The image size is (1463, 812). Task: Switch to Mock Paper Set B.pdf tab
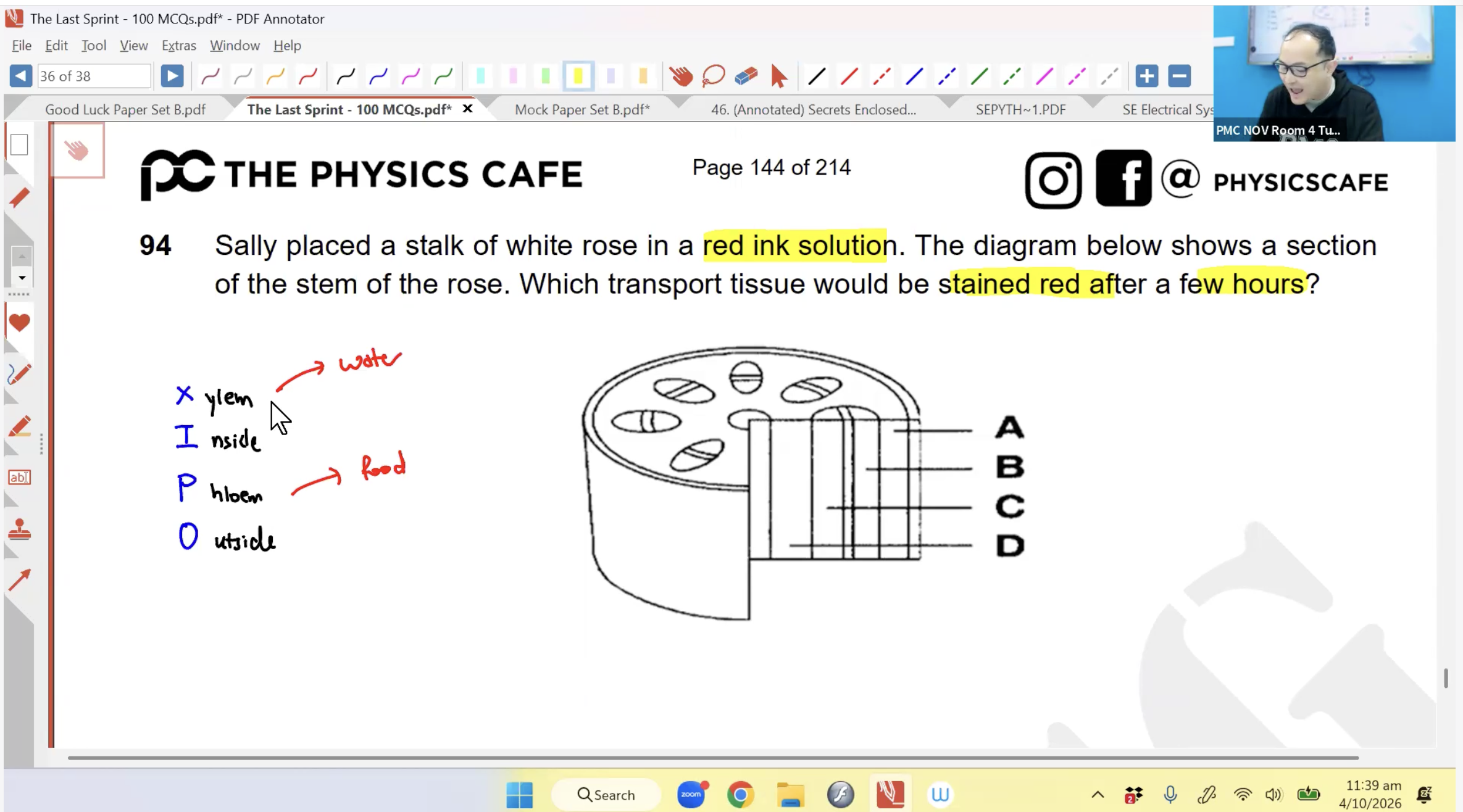click(582, 110)
